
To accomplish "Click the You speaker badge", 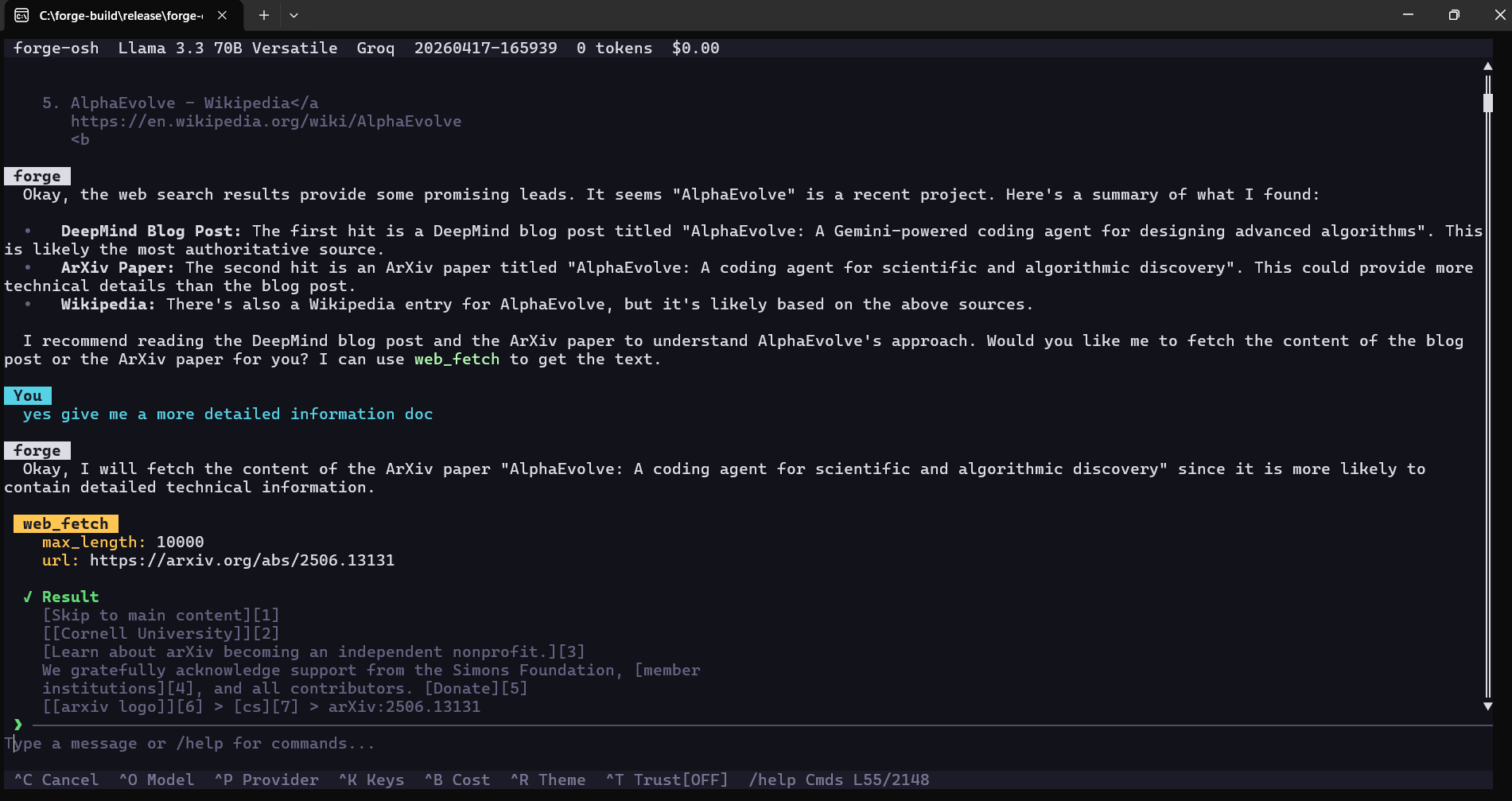I will (28, 396).
